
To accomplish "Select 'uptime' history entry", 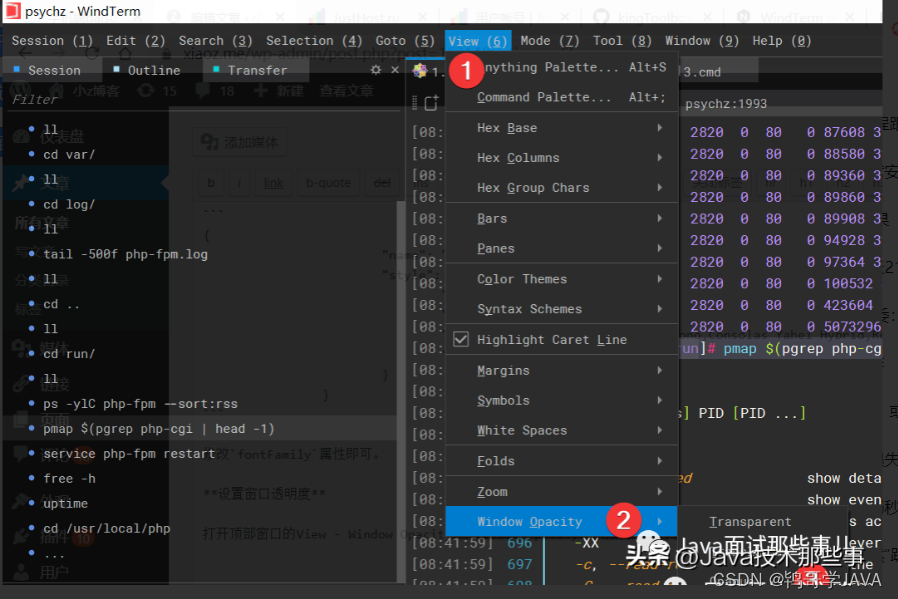I will coord(65,503).
